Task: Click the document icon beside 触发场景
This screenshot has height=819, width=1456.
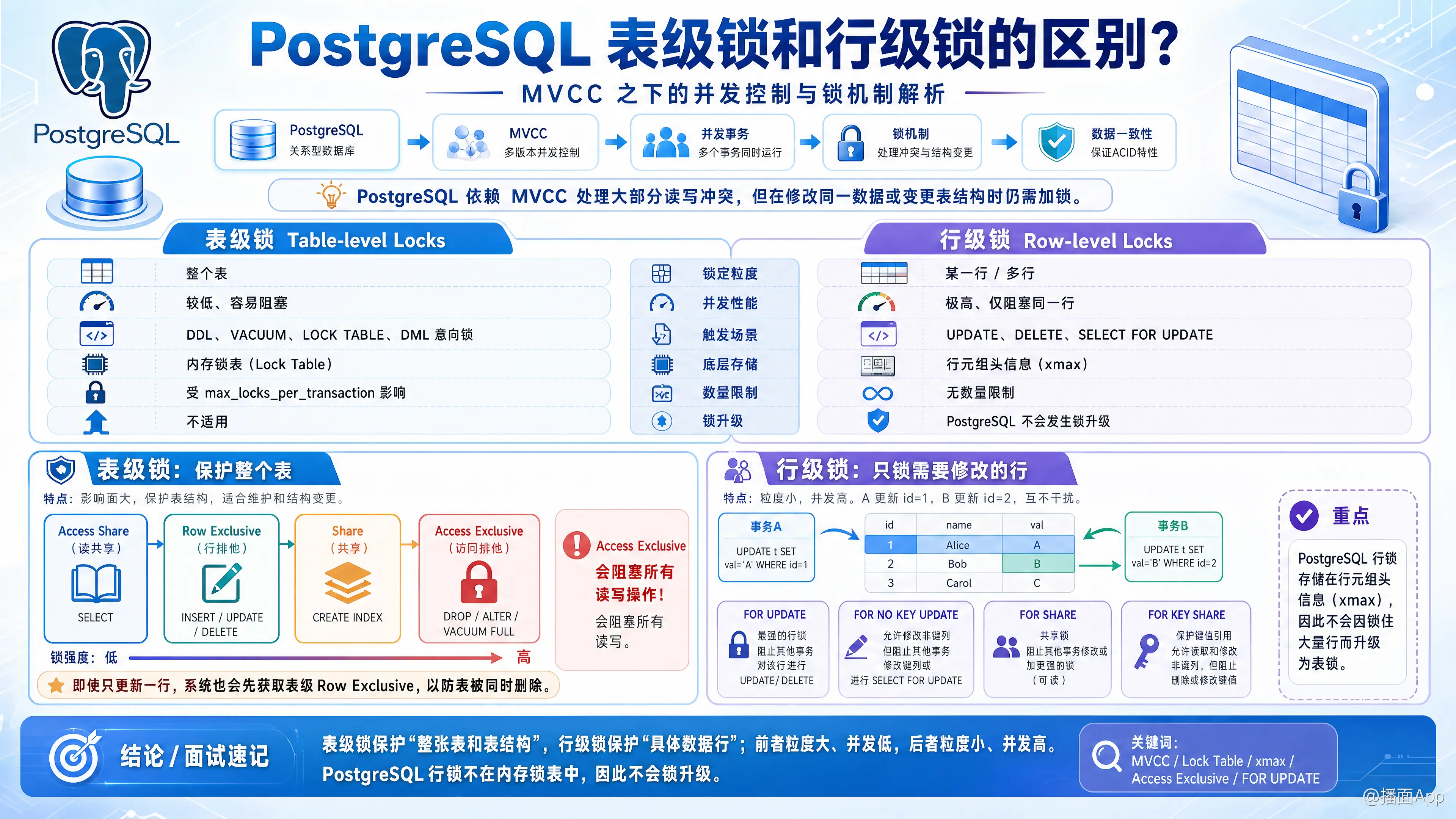Action: pos(661,334)
